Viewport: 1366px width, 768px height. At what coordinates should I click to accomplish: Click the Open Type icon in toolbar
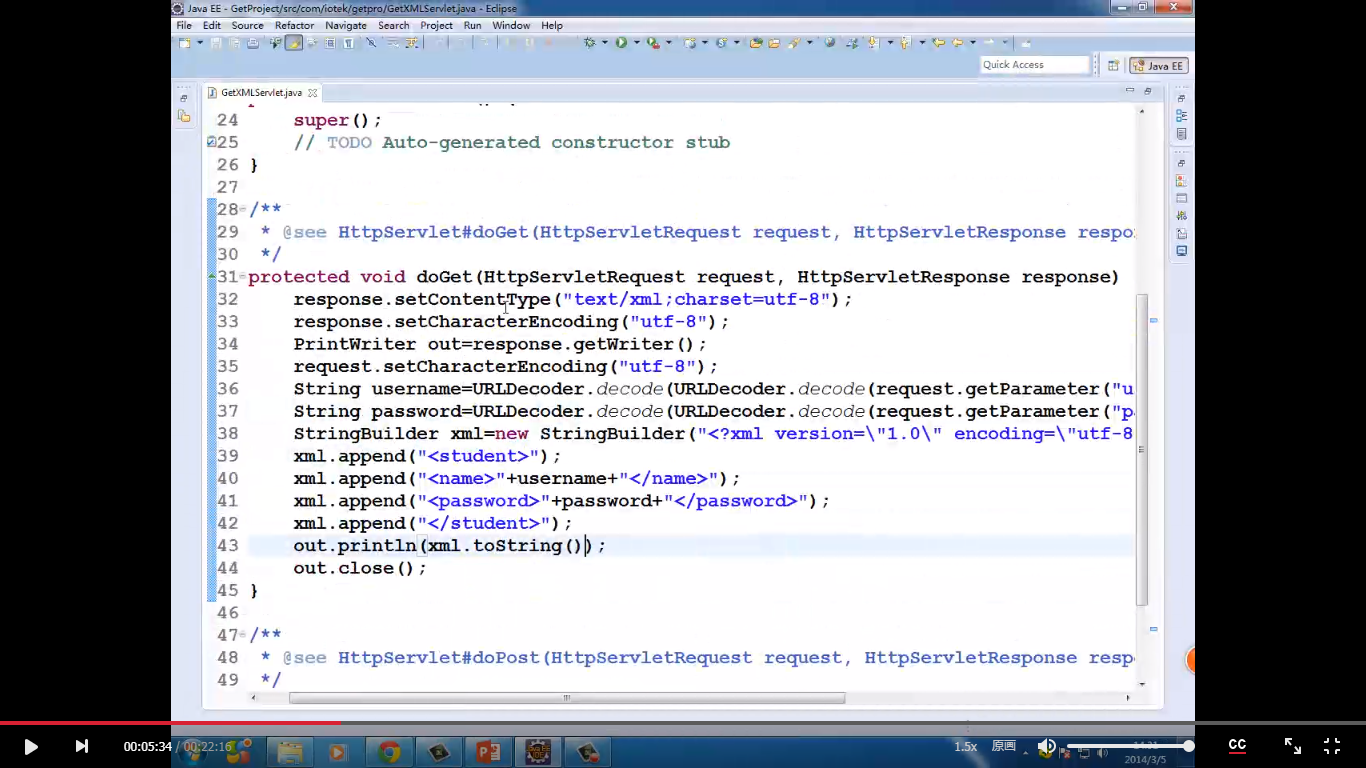pos(755,43)
